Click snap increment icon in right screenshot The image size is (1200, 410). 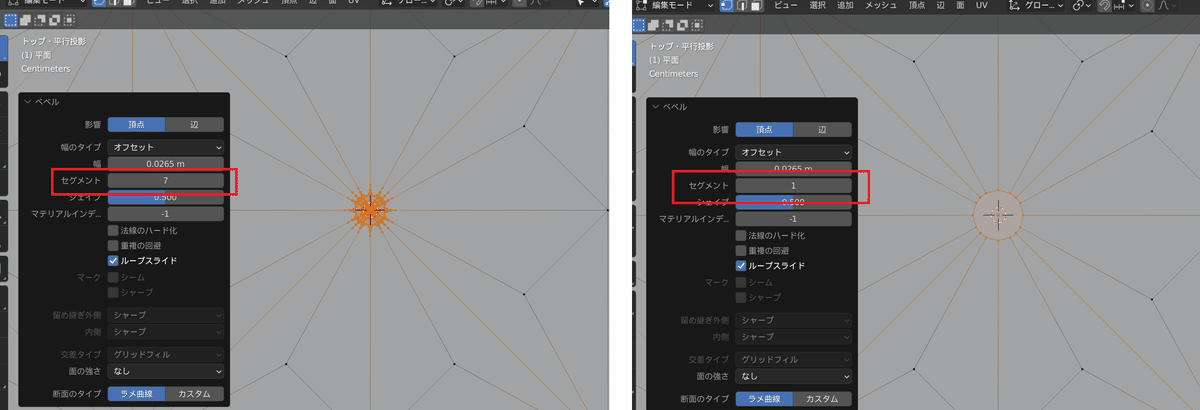(1120, 6)
